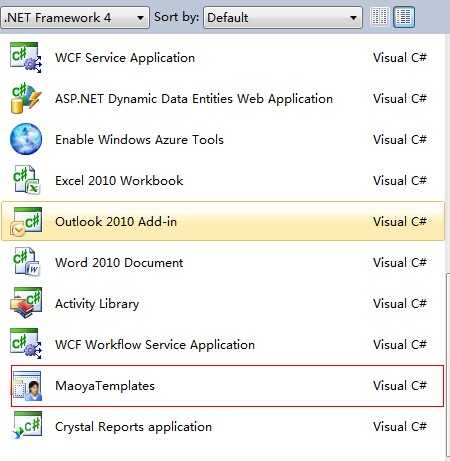The height and width of the screenshot is (461, 450).
Task: Click Visual C# label in Crystal Reports row
Action: (x=400, y=426)
